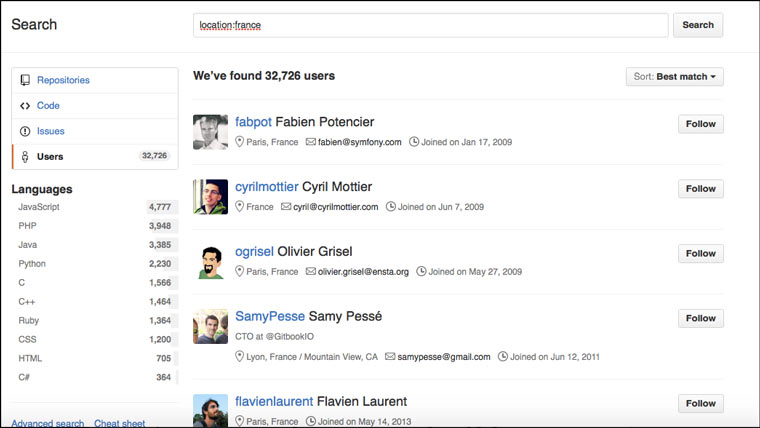This screenshot has width=760, height=428.
Task: Click the Repositories book icon in sidebar
Action: (25, 80)
